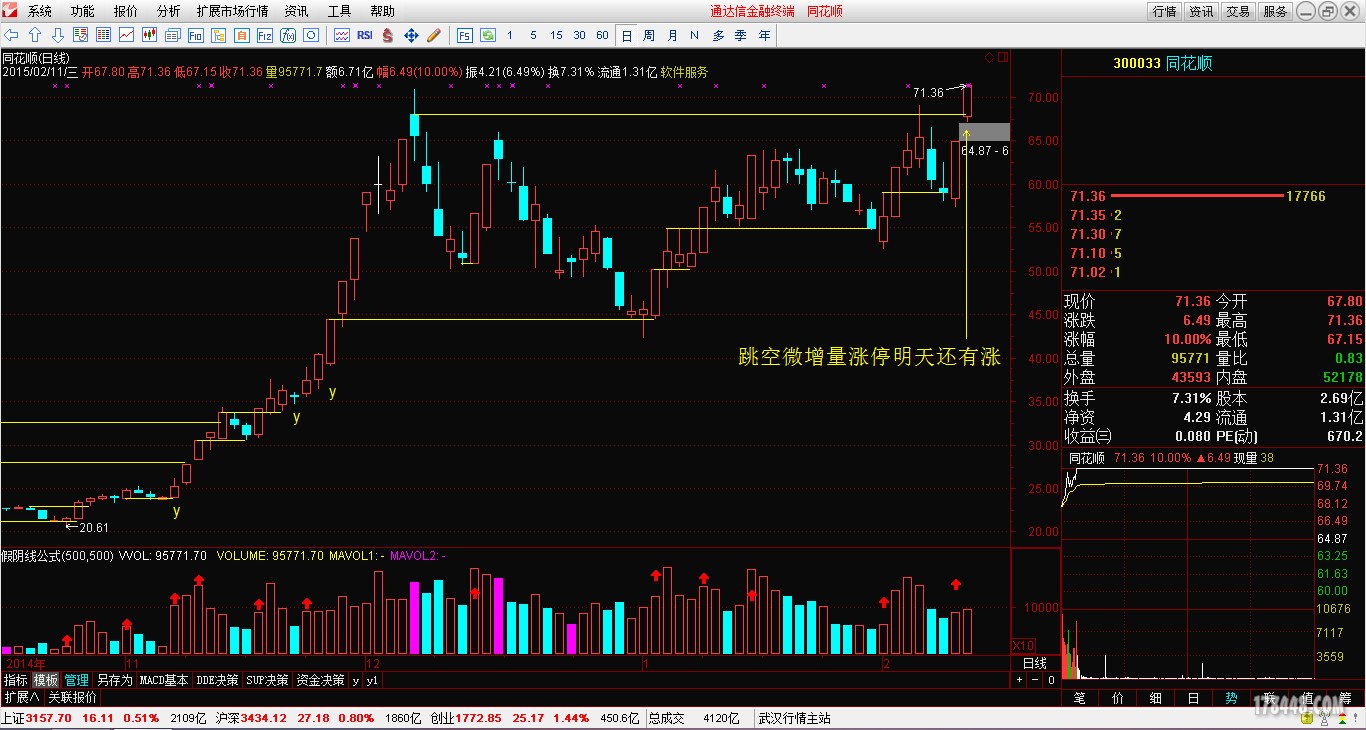Screen dimensions: 1366x730
Task: Open the 分析 menu
Action: pyautogui.click(x=169, y=11)
